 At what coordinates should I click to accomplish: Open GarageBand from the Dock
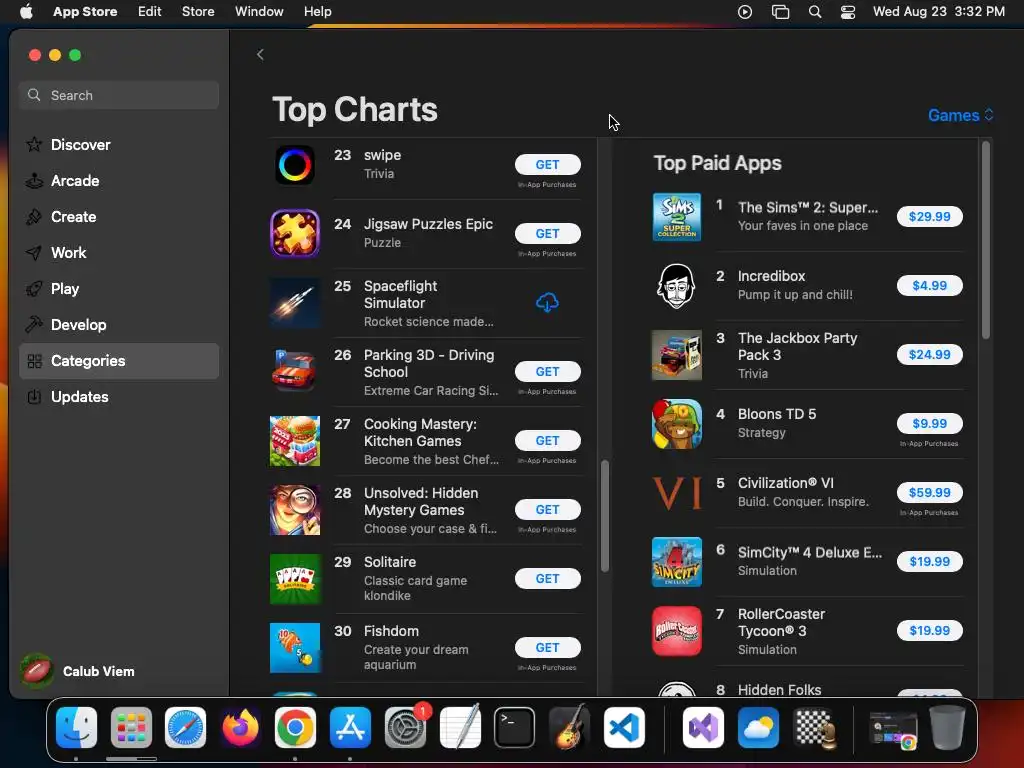tap(569, 727)
